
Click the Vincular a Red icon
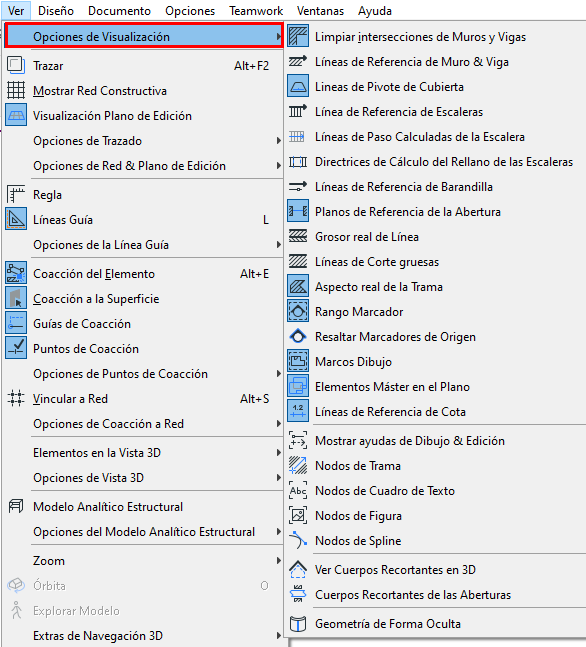16,399
